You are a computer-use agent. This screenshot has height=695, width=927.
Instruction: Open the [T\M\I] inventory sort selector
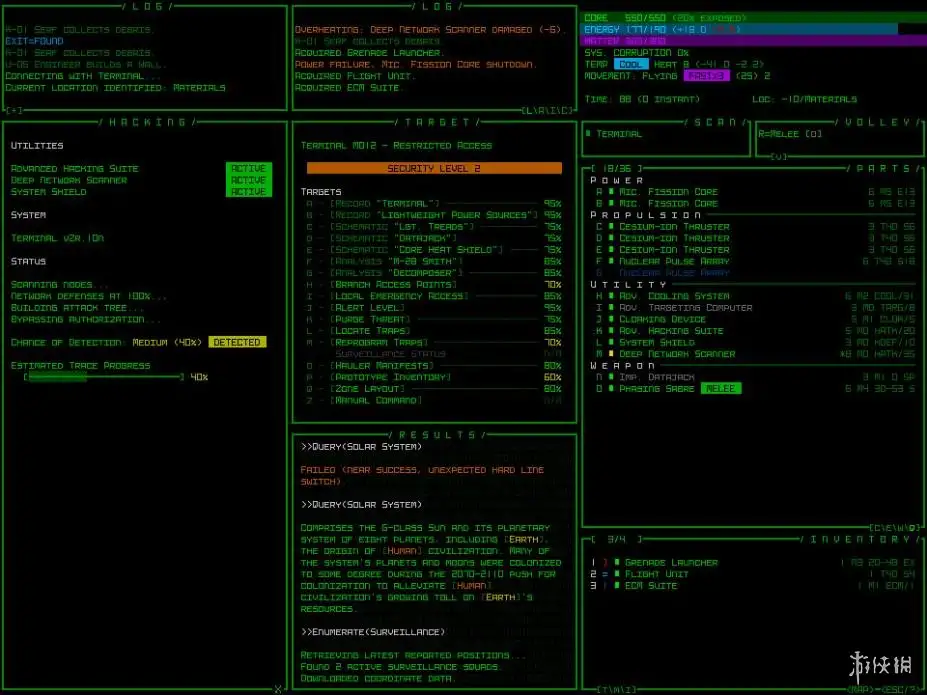pos(617,689)
